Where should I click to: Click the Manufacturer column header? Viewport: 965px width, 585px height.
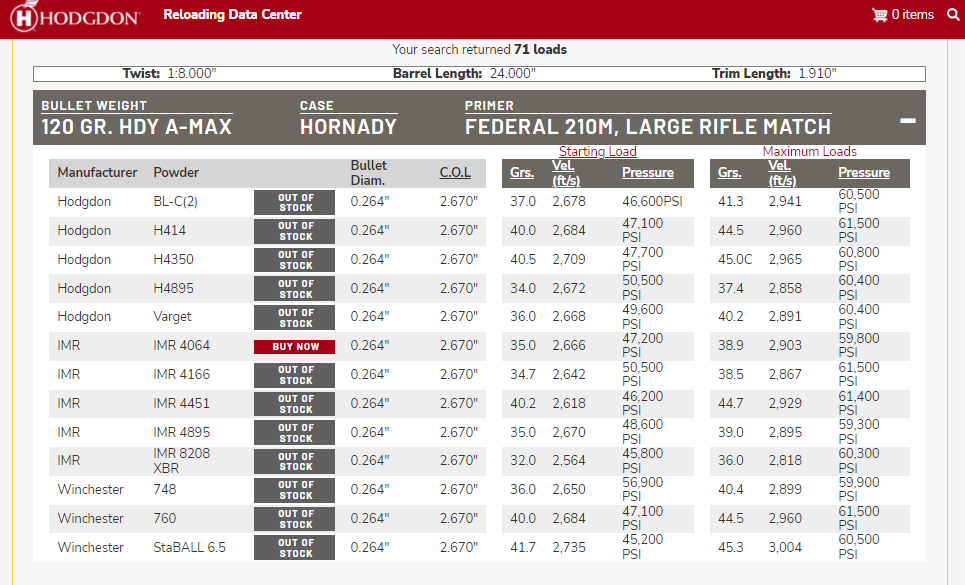[97, 173]
